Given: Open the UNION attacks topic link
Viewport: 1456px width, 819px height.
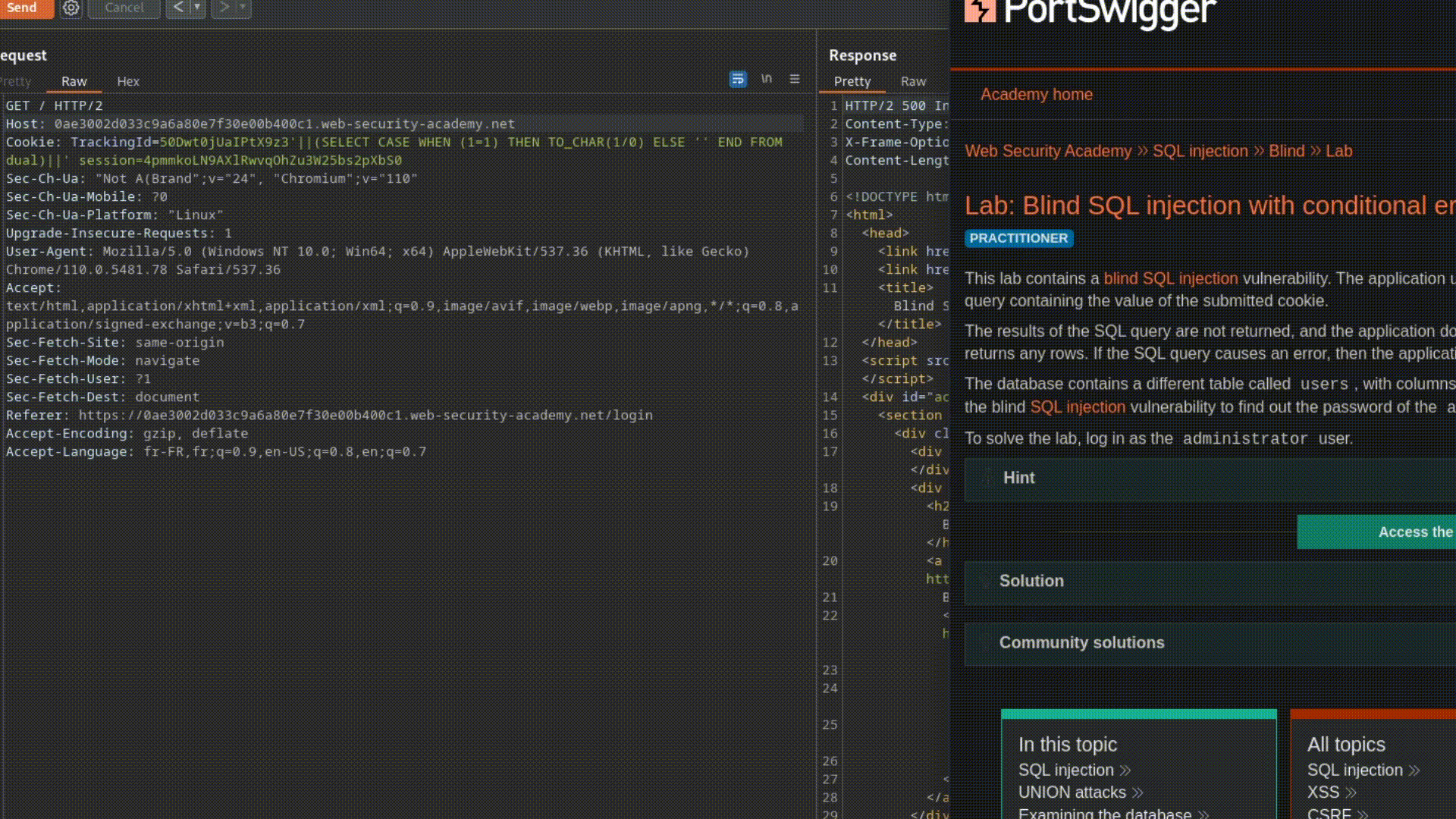Looking at the screenshot, I should (1072, 792).
